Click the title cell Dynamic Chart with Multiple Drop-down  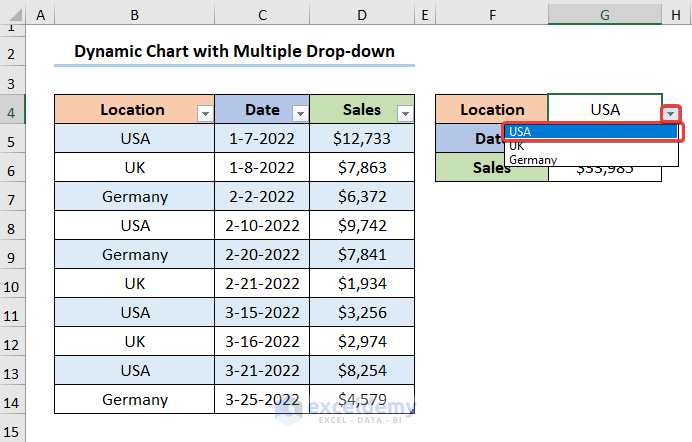tap(233, 52)
